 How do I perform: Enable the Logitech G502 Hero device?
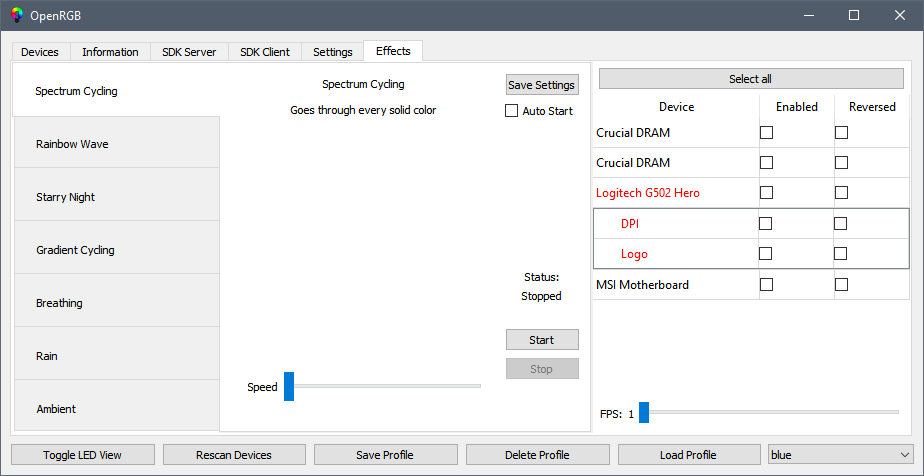(766, 192)
